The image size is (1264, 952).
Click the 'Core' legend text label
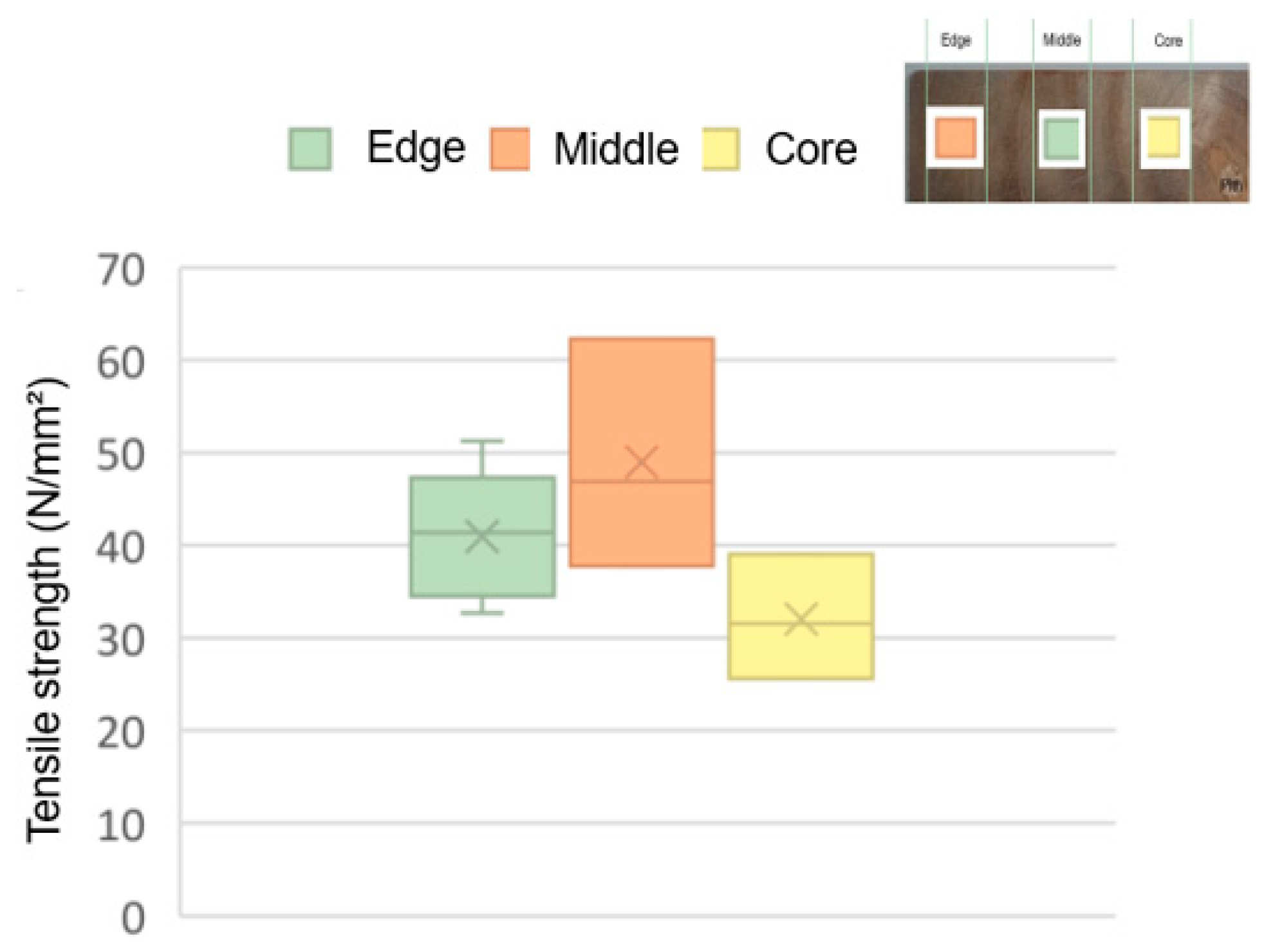811,149
